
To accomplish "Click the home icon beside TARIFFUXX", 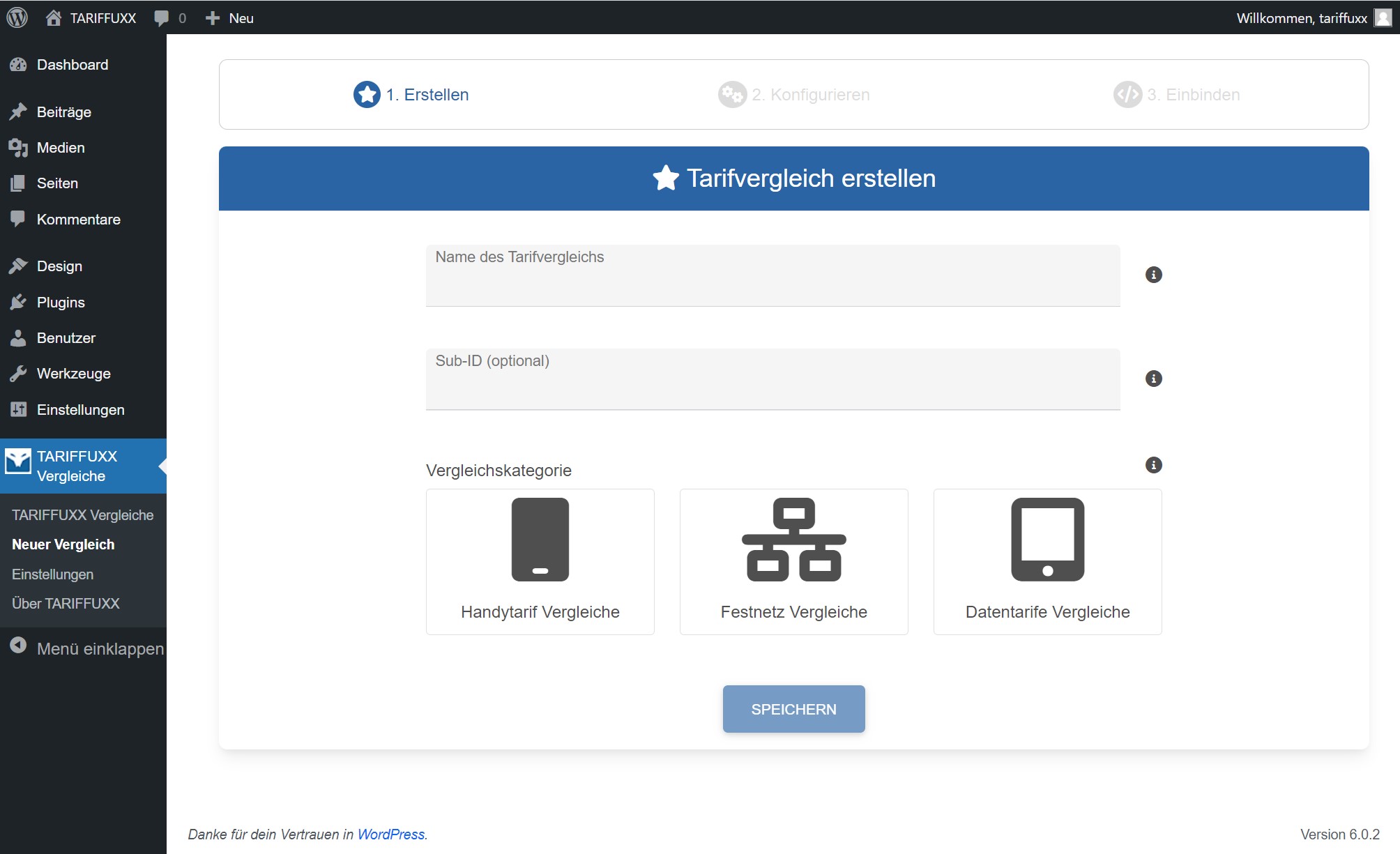I will [53, 18].
